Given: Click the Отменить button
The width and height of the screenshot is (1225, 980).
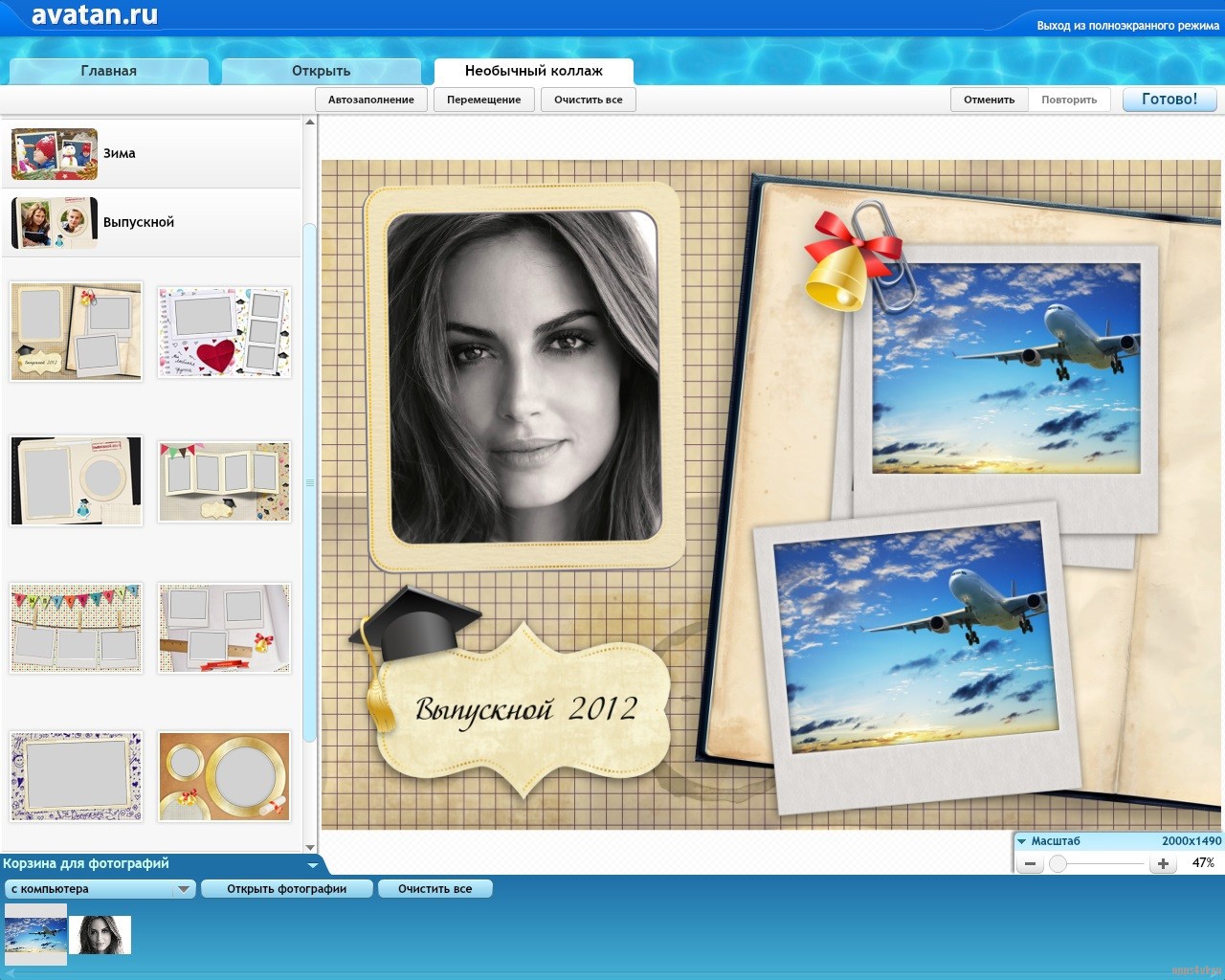Looking at the screenshot, I should [990, 100].
